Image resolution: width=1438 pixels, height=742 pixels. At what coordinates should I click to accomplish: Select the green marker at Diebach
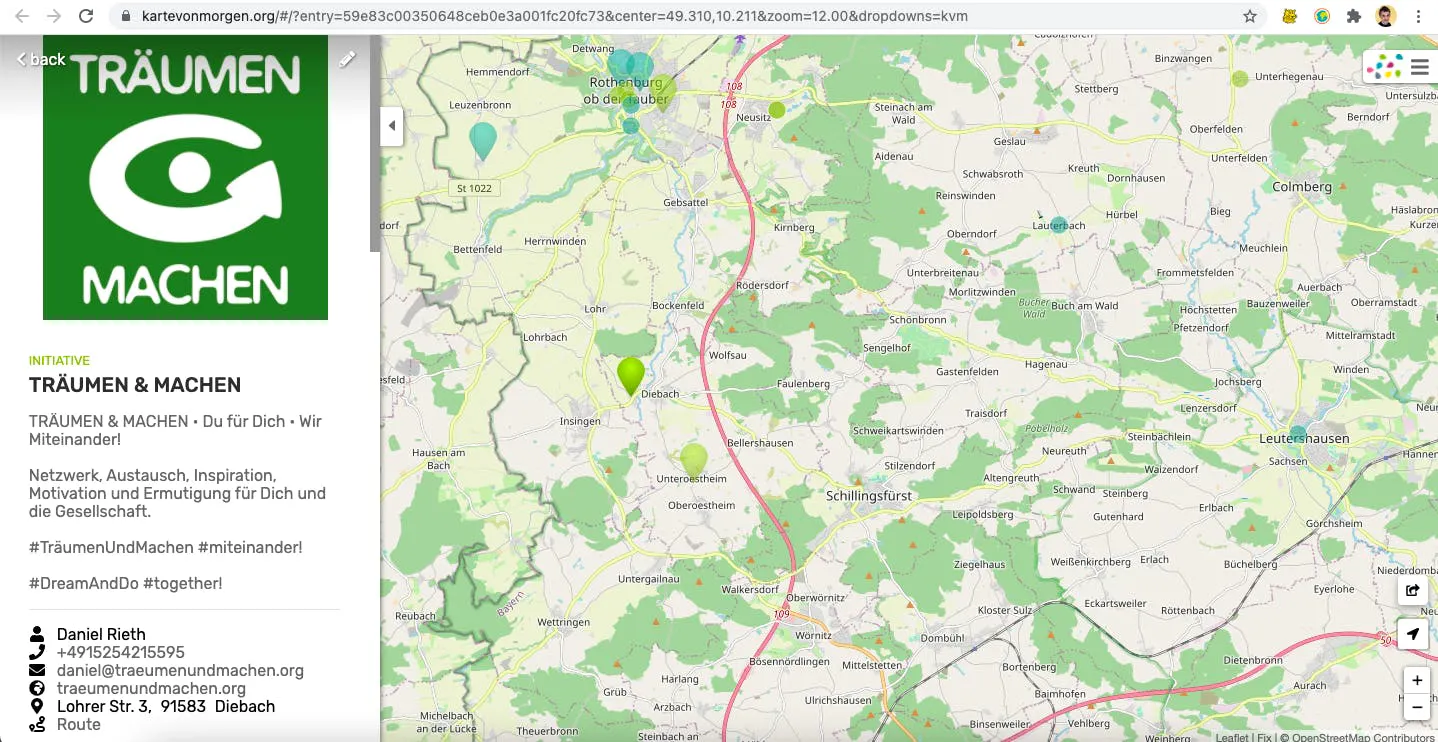tap(630, 377)
